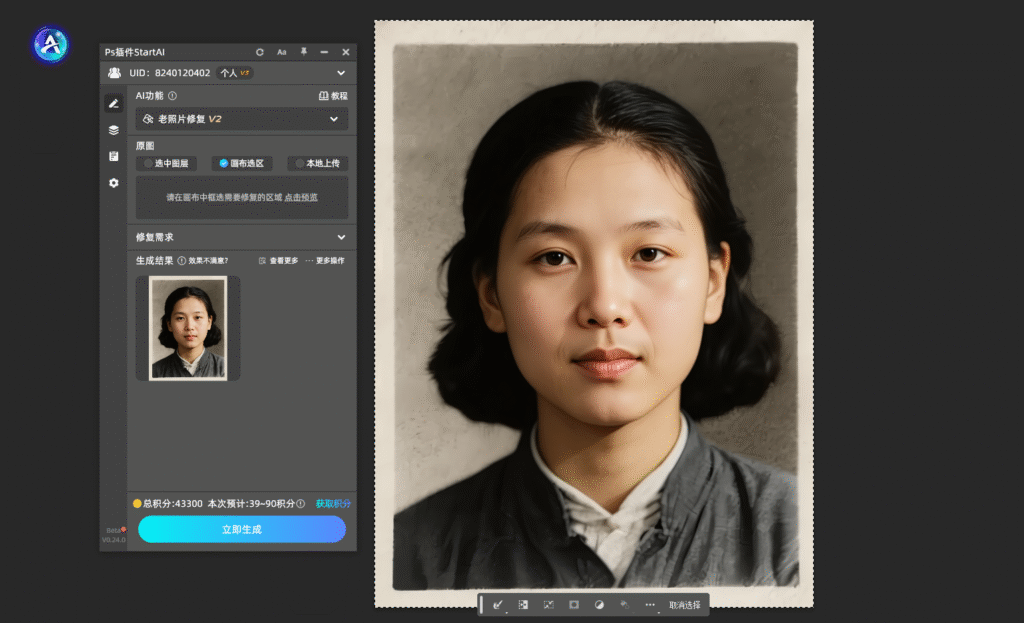
Task: Select the generated portrait result thumbnail
Action: [188, 328]
